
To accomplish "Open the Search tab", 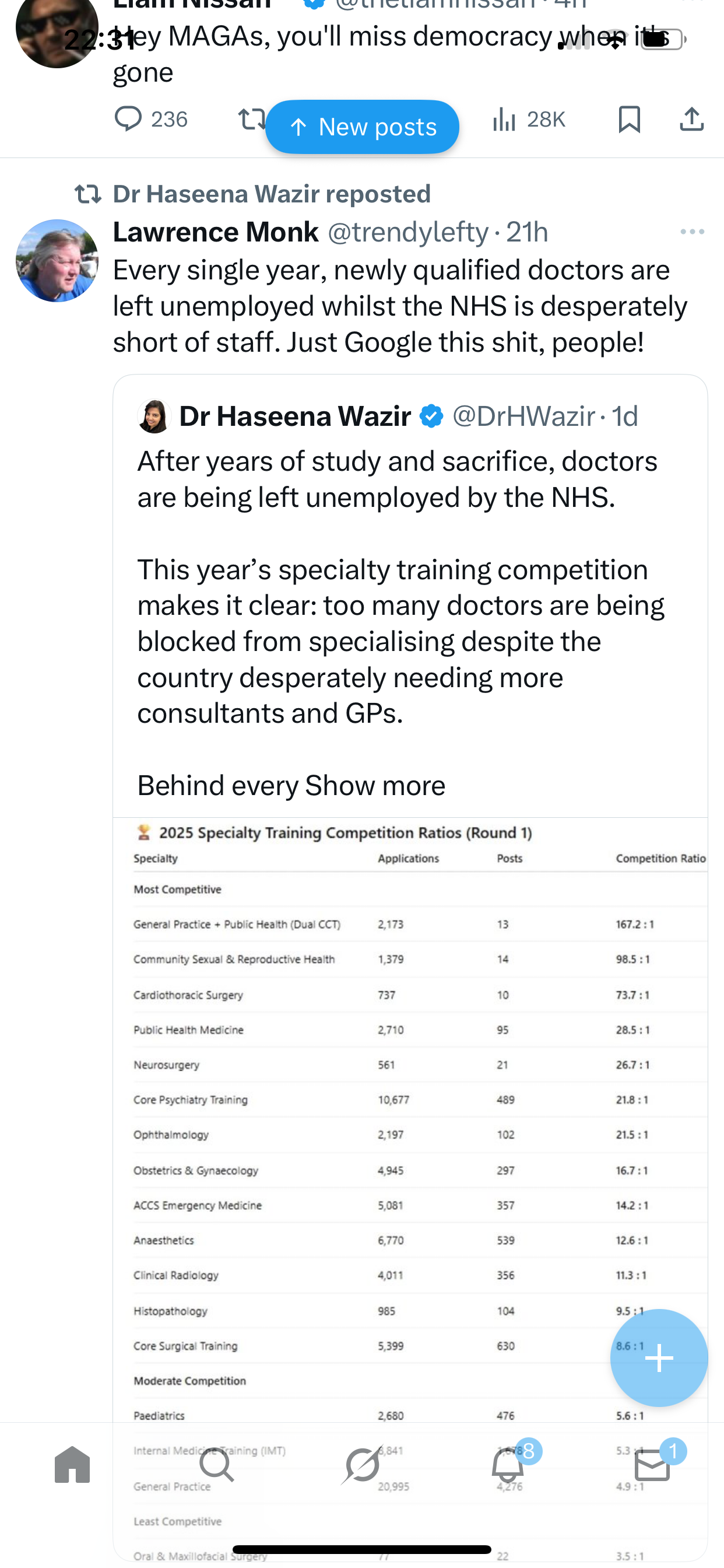I will point(217,1465).
